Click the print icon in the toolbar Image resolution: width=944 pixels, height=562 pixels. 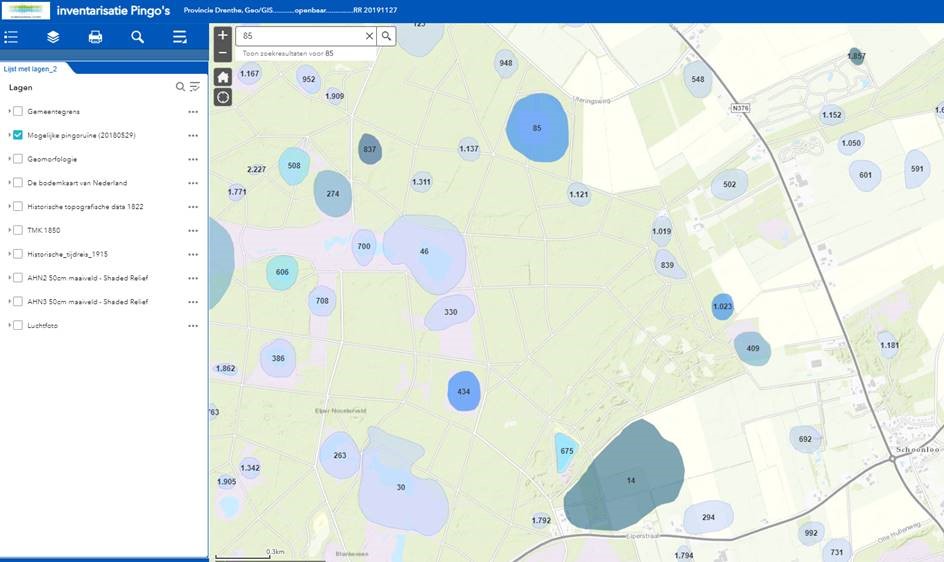coord(95,37)
